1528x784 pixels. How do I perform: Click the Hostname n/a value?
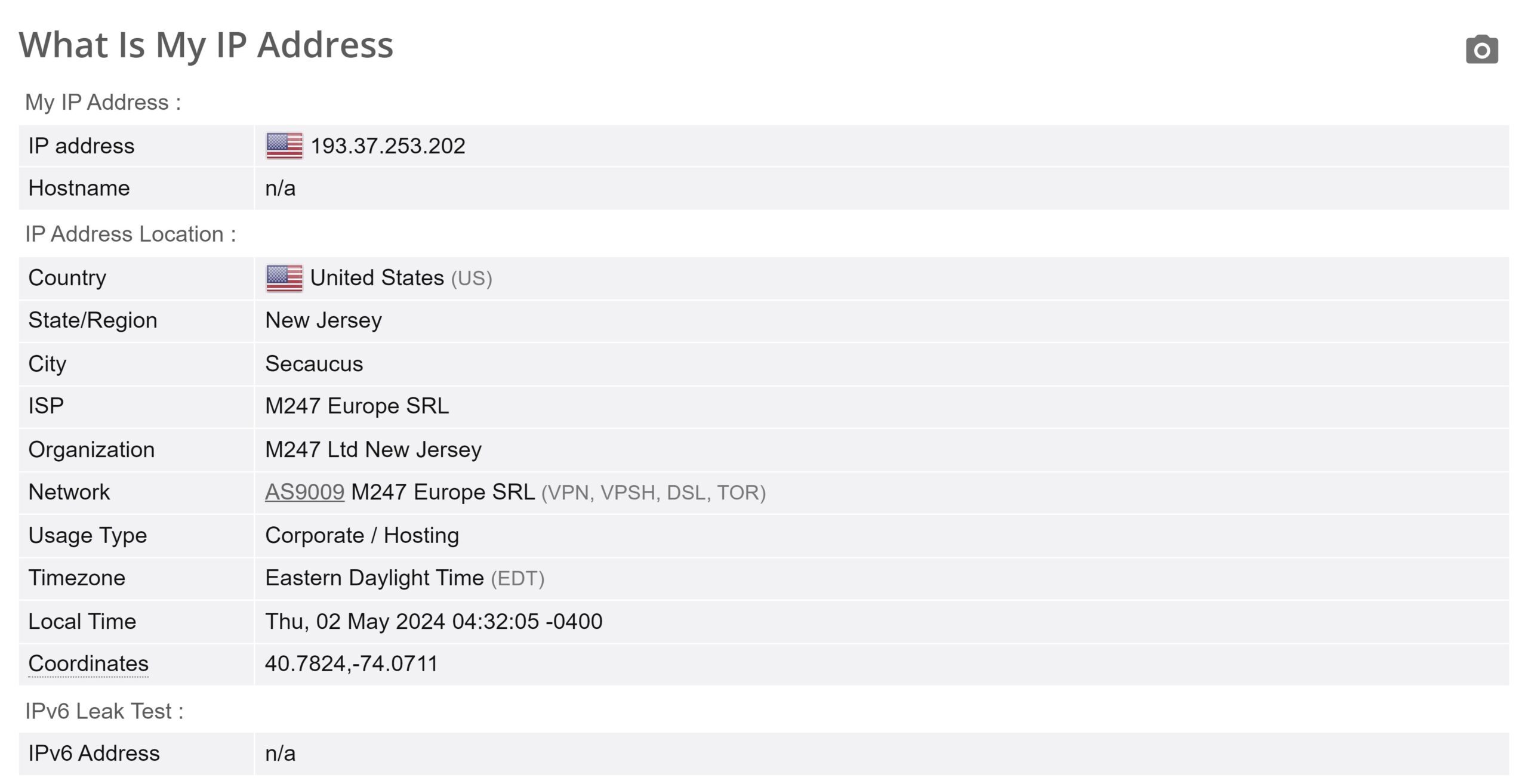[x=281, y=189]
